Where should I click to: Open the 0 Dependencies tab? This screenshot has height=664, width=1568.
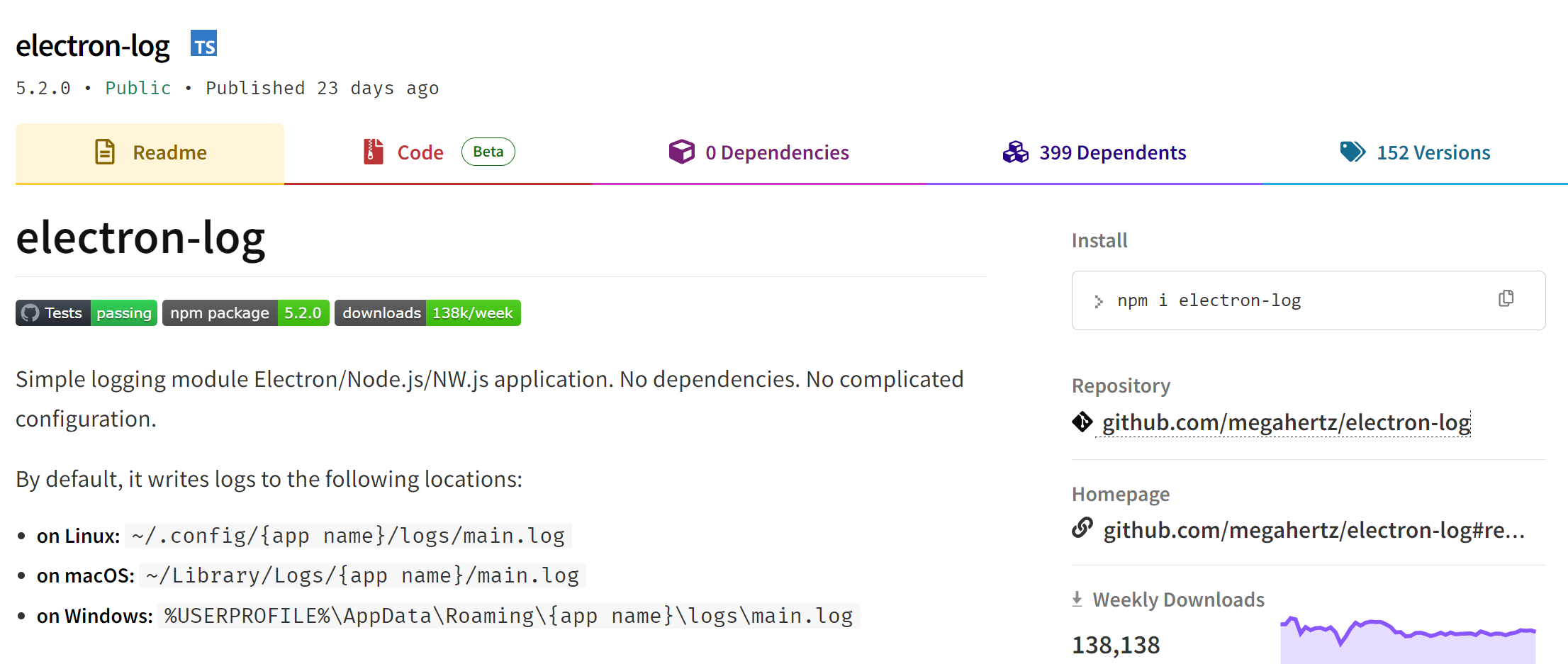pos(759,153)
